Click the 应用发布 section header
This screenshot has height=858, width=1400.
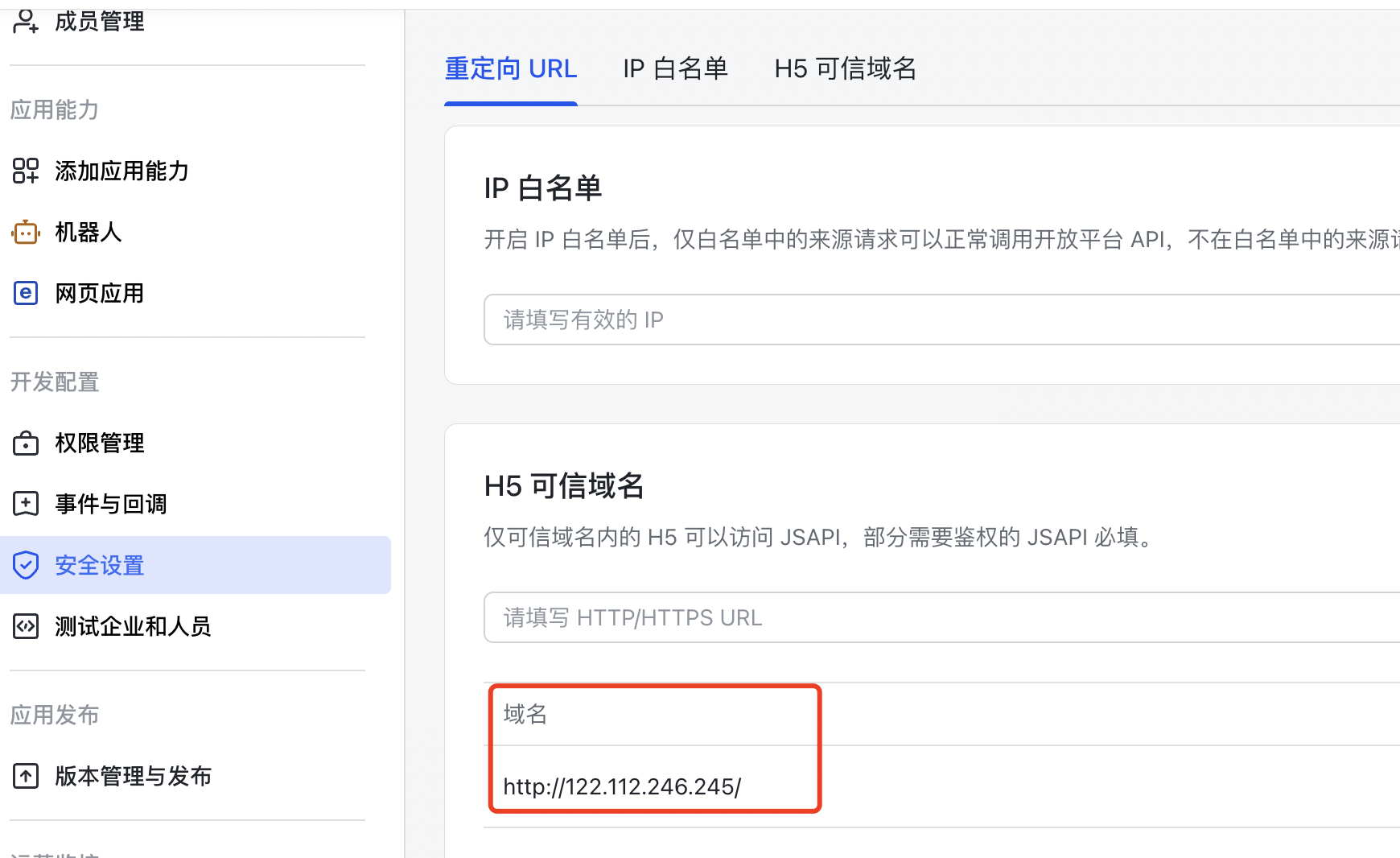coord(54,715)
